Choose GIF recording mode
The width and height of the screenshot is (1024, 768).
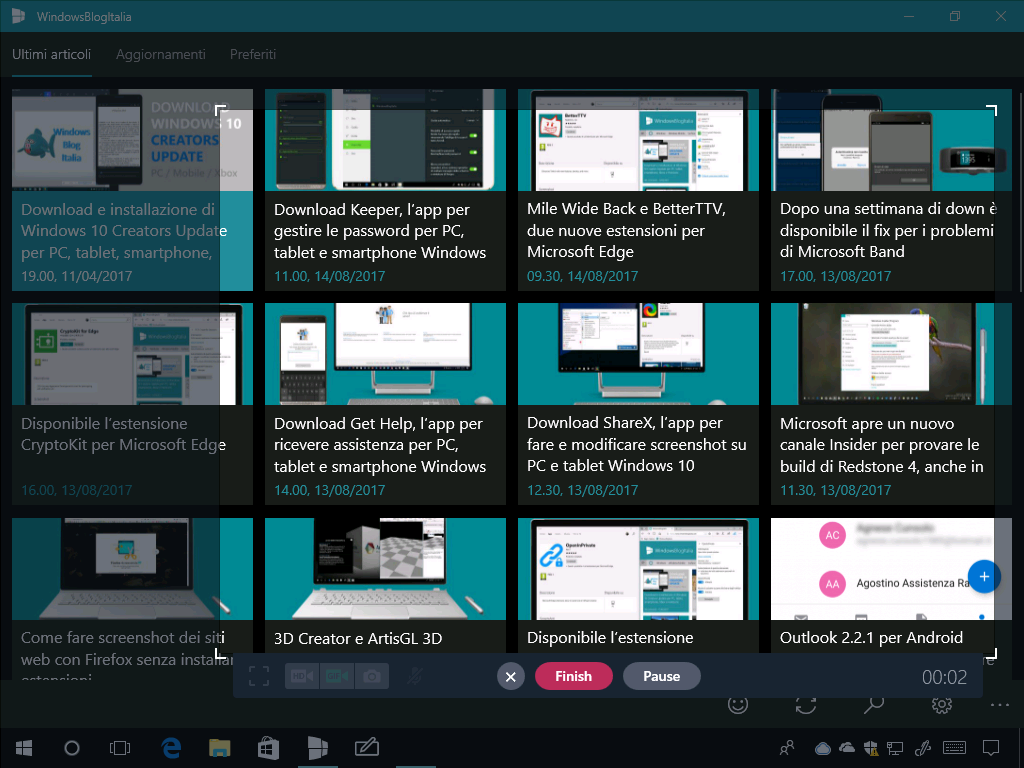pyautogui.click(x=337, y=677)
